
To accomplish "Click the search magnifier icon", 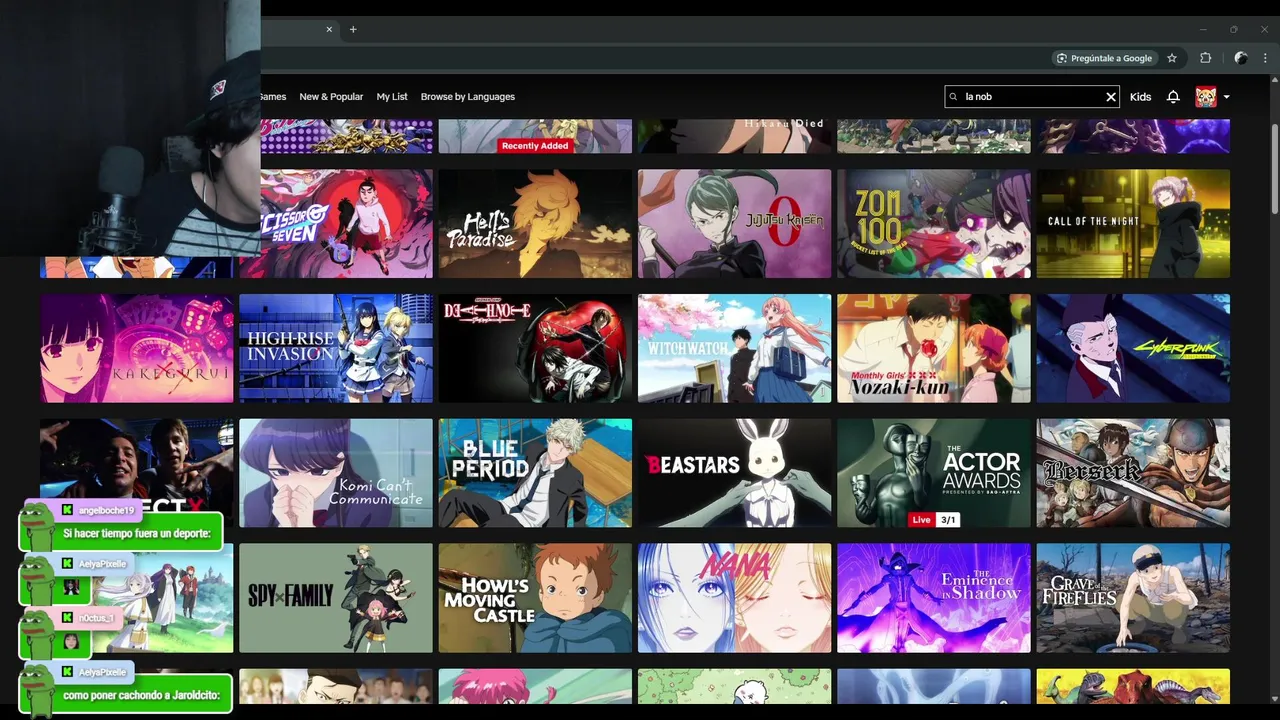I will [954, 97].
